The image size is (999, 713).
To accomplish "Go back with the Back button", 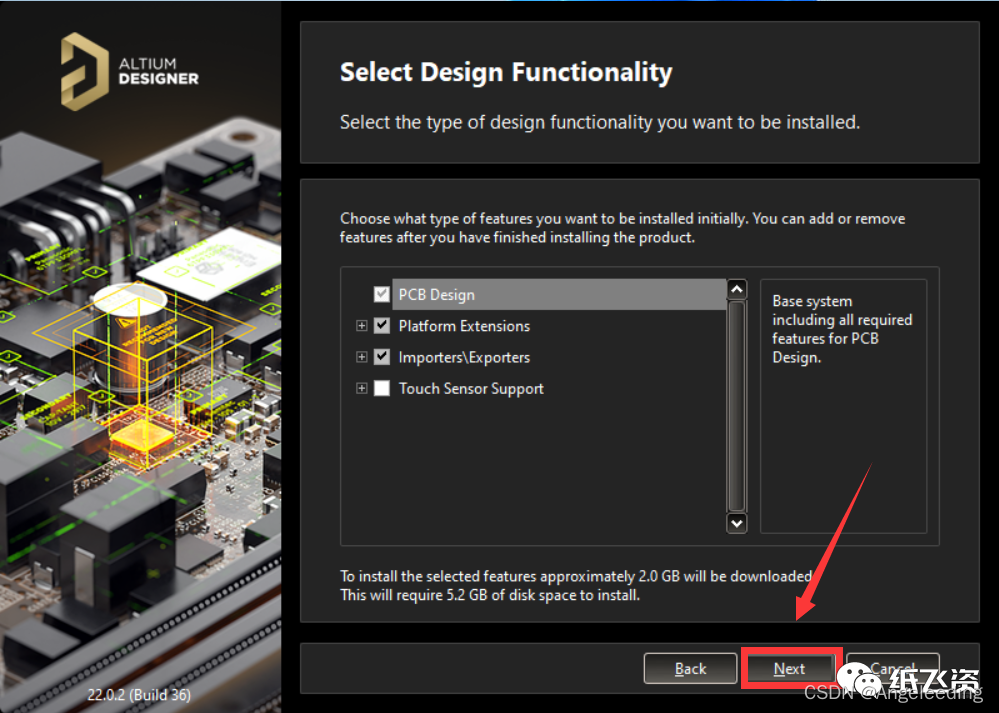I will coord(690,669).
